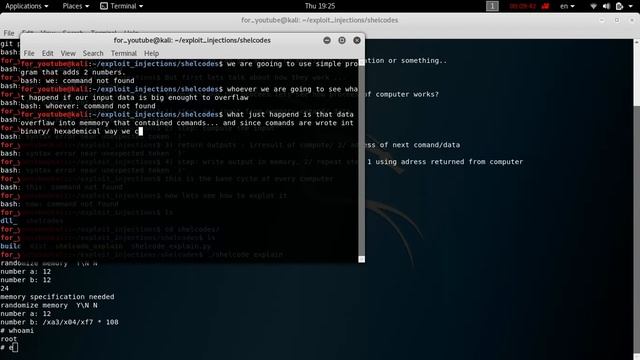The image size is (640, 360).
Task: Open Terminal menu in front terminal window
Action: (x=124, y=53)
